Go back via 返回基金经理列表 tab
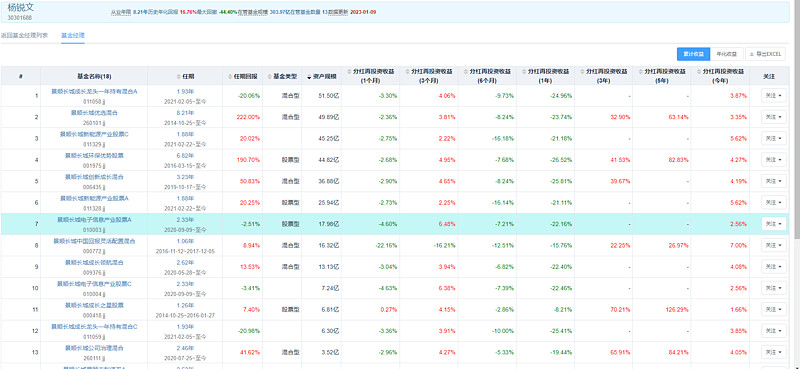Viewport: 800px width, 369px height. (x=24, y=36)
